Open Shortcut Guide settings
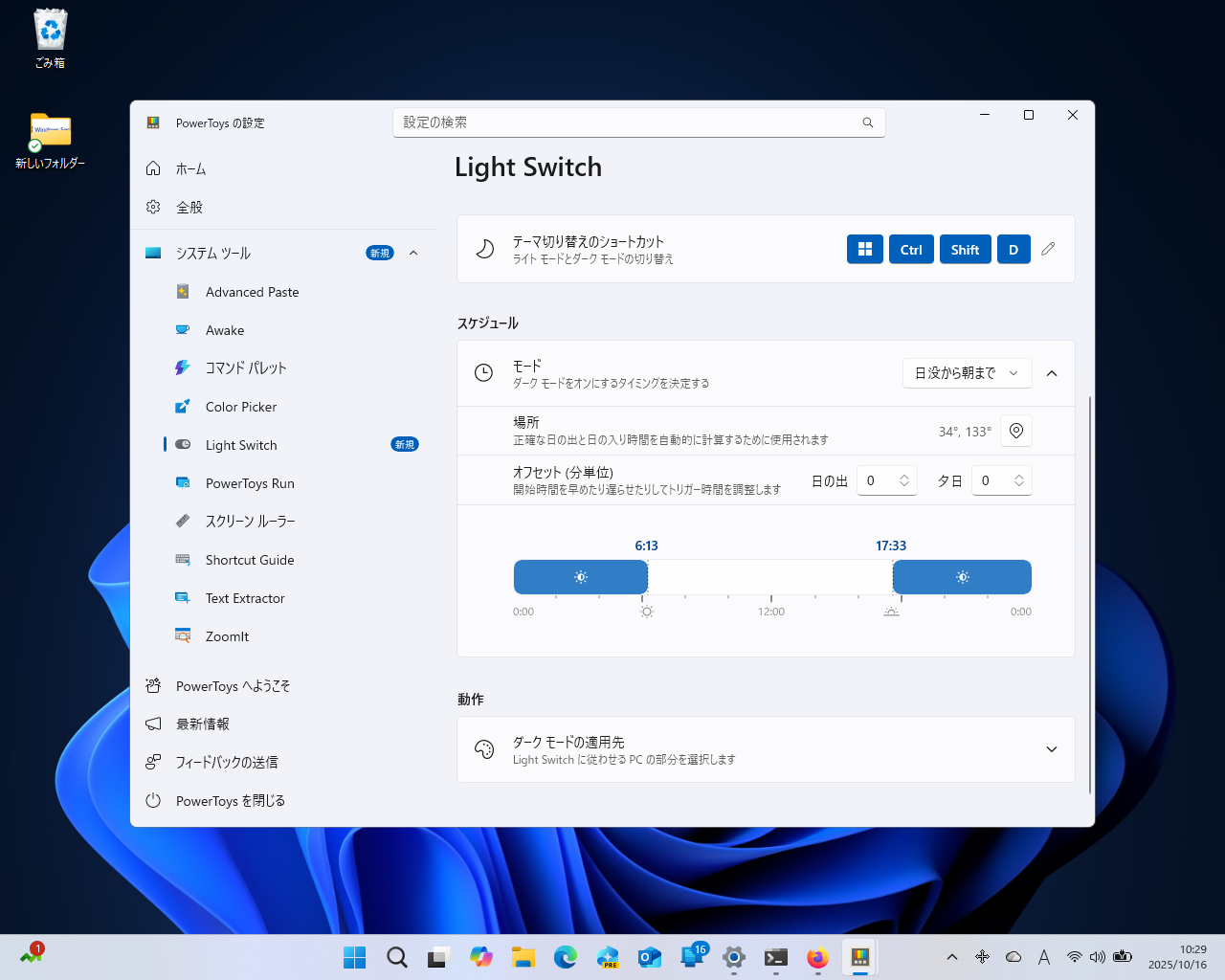The image size is (1225, 980). coord(251,559)
